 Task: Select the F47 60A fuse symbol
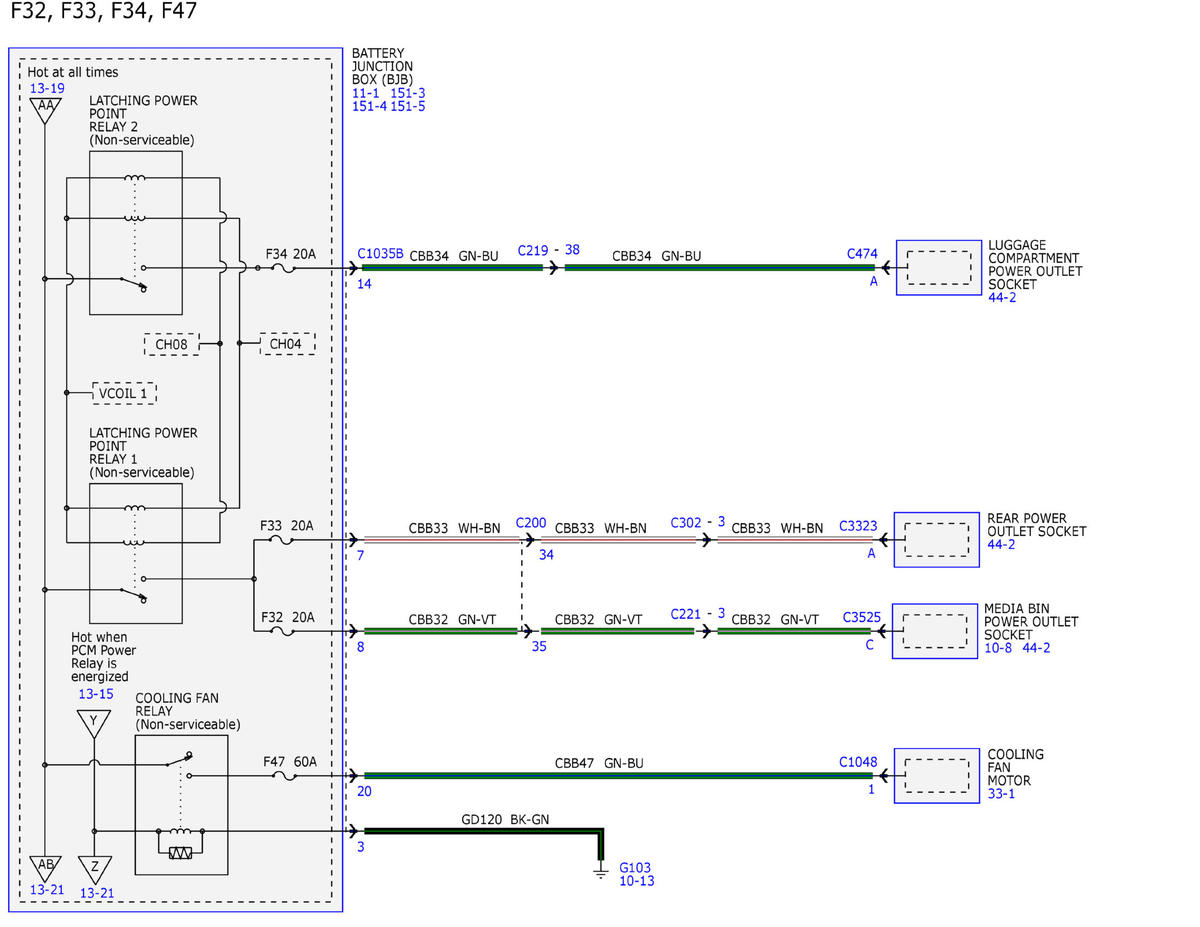(x=283, y=775)
